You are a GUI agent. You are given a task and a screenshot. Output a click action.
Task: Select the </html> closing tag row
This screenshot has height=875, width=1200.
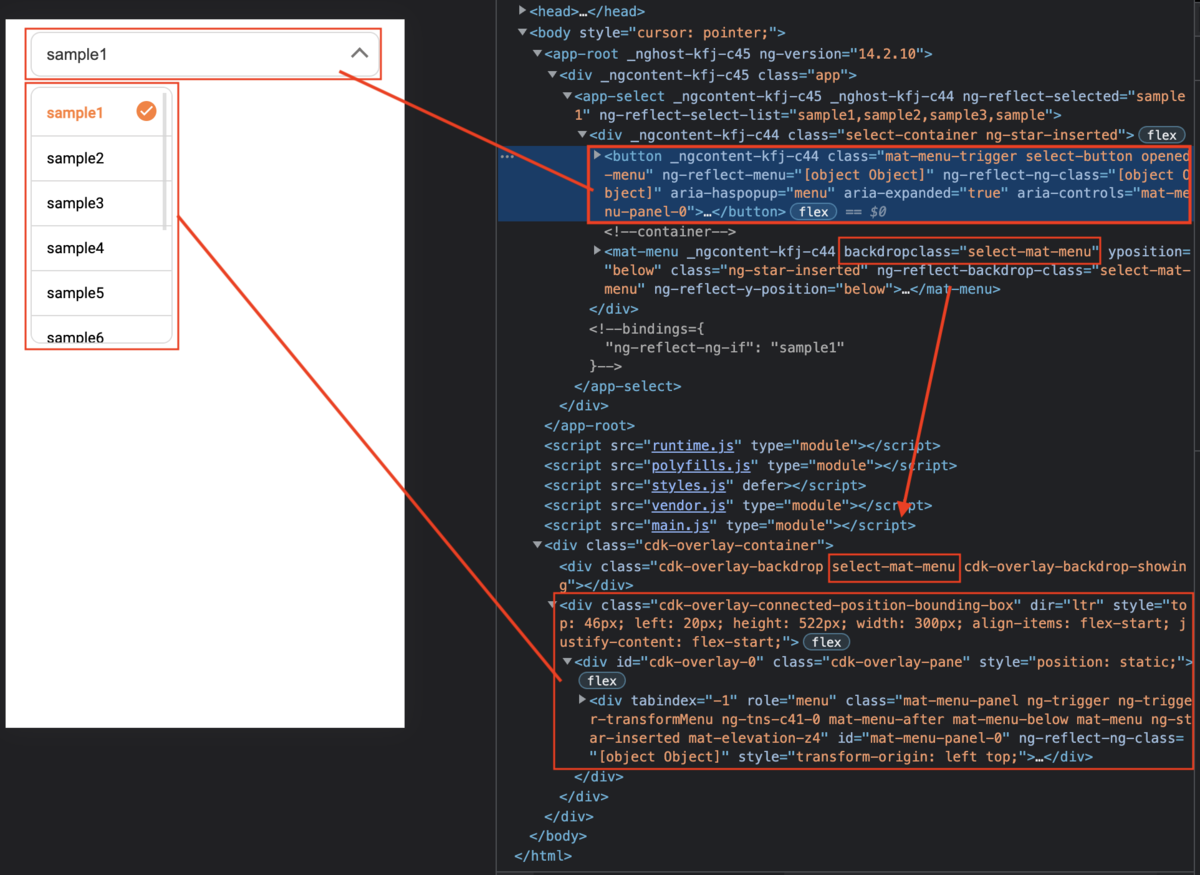542,856
